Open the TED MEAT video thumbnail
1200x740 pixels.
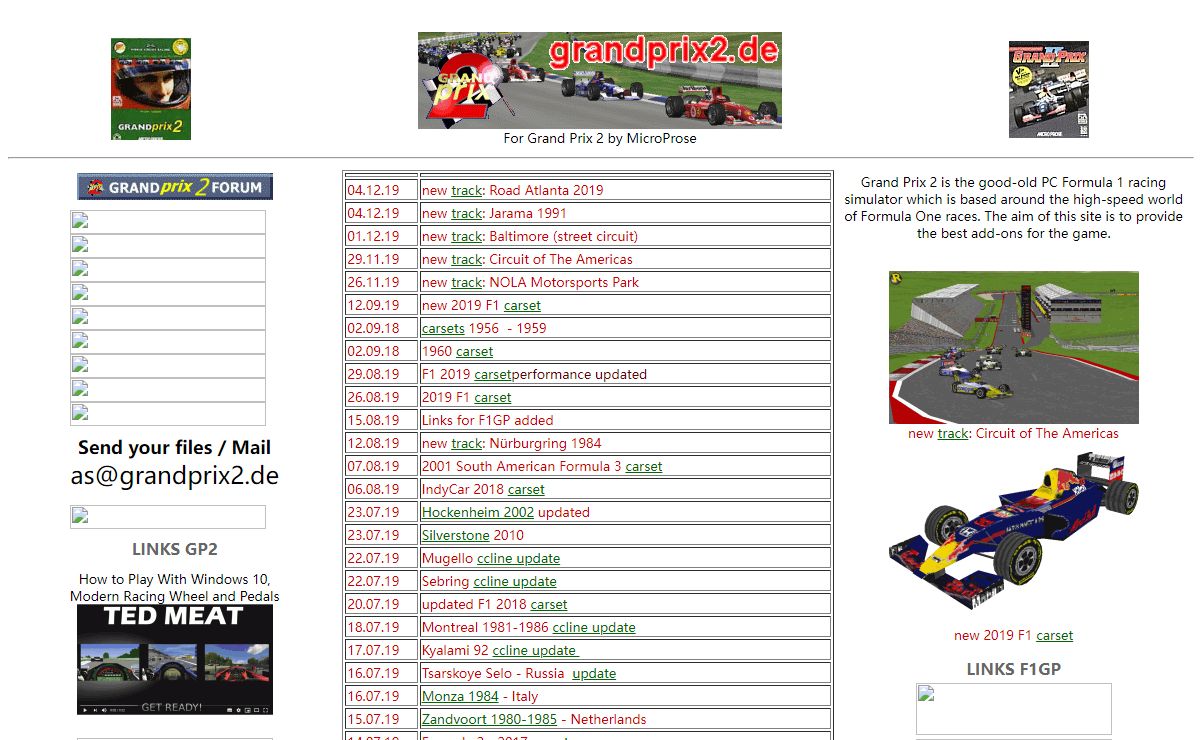click(175, 659)
